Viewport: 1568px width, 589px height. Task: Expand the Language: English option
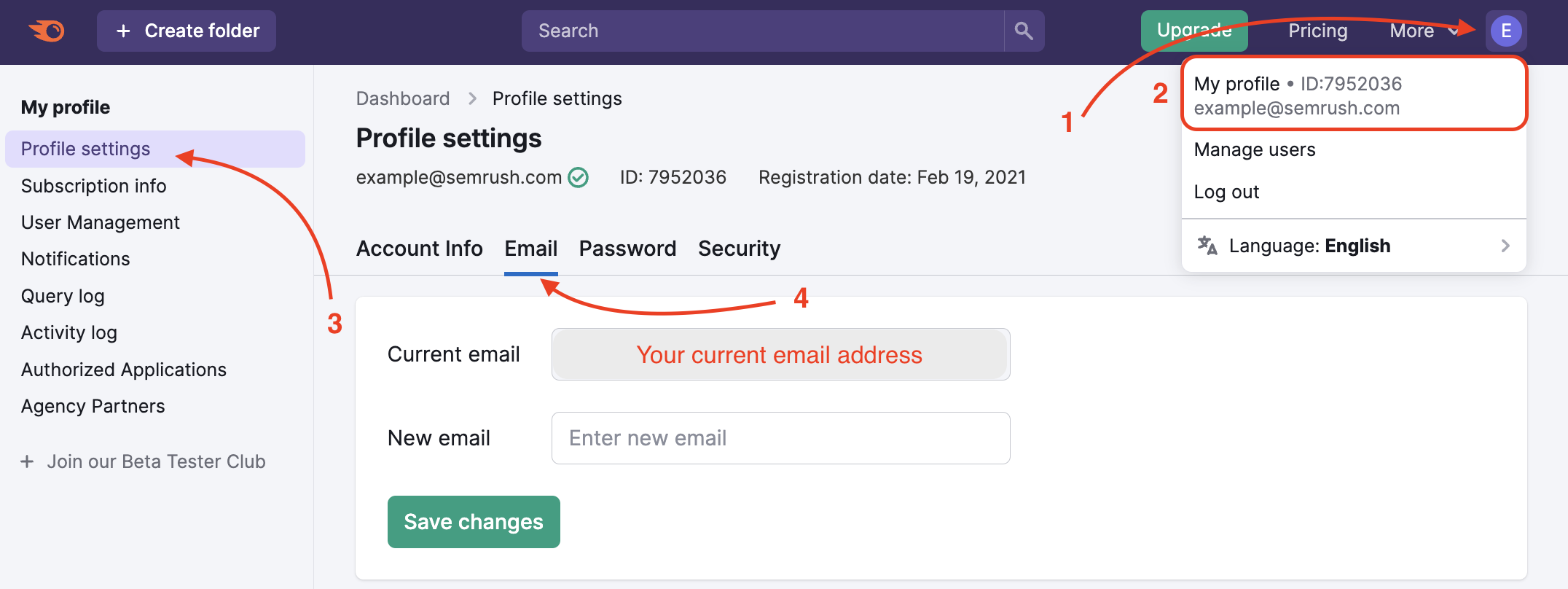point(1505,246)
